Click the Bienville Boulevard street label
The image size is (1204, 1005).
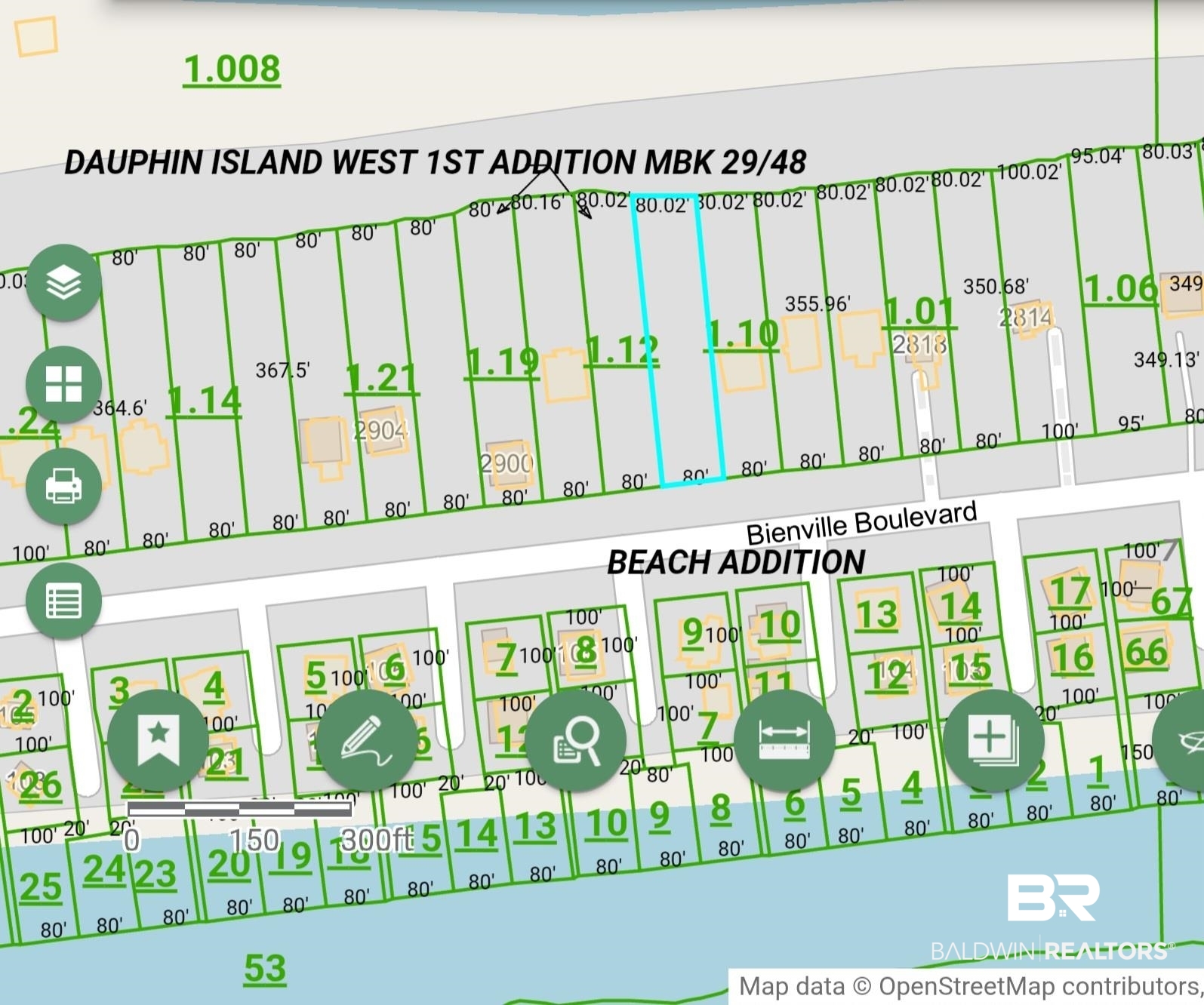tap(861, 523)
